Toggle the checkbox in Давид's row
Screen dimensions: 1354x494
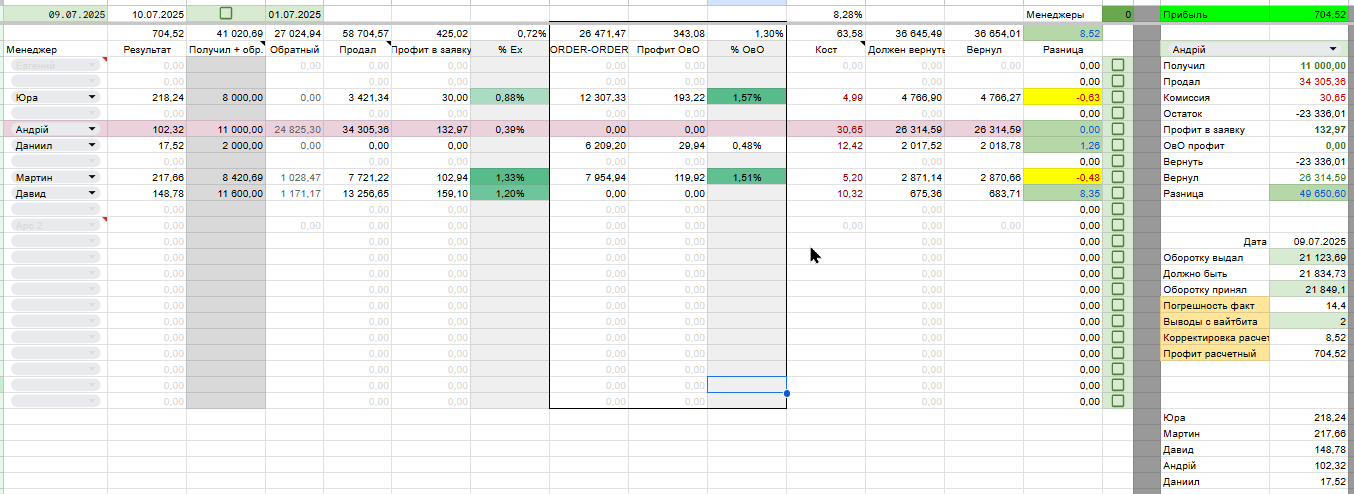1118,193
